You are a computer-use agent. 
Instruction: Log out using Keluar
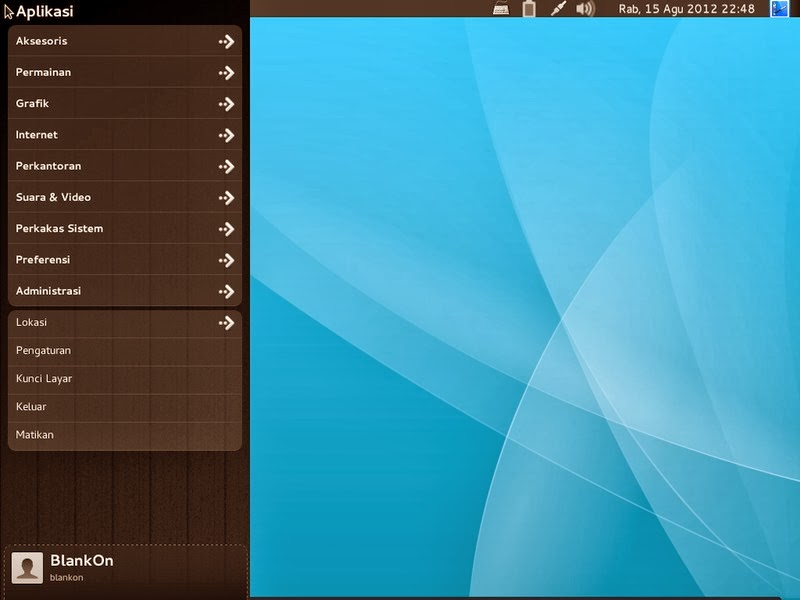pos(30,406)
